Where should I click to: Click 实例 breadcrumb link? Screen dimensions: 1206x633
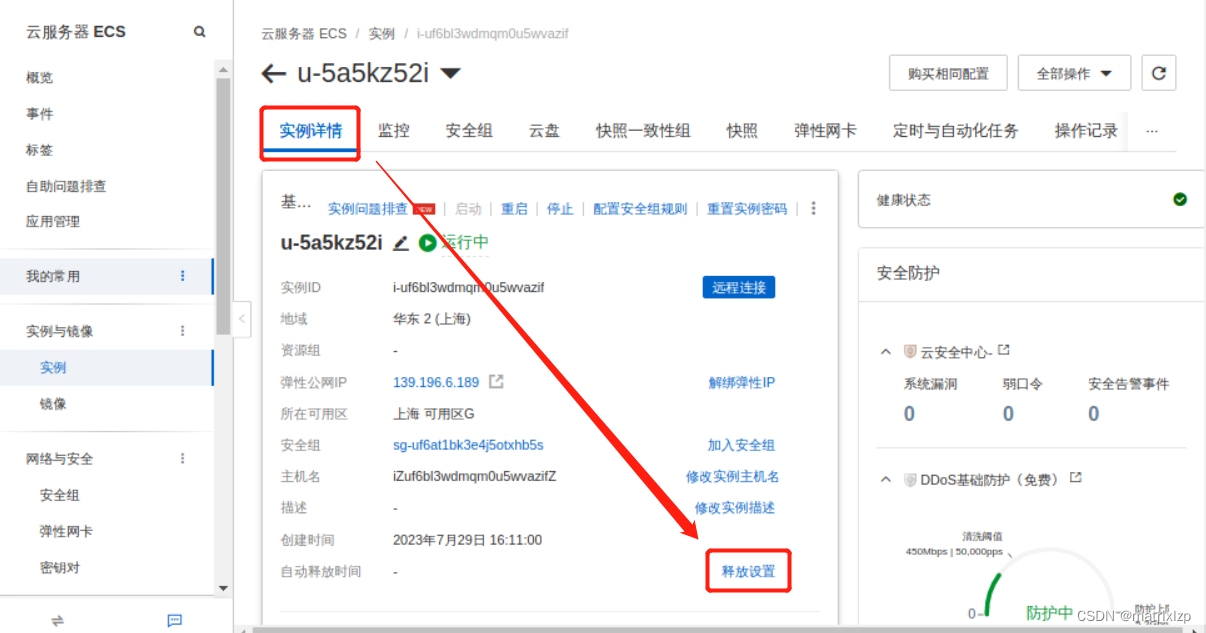381,33
